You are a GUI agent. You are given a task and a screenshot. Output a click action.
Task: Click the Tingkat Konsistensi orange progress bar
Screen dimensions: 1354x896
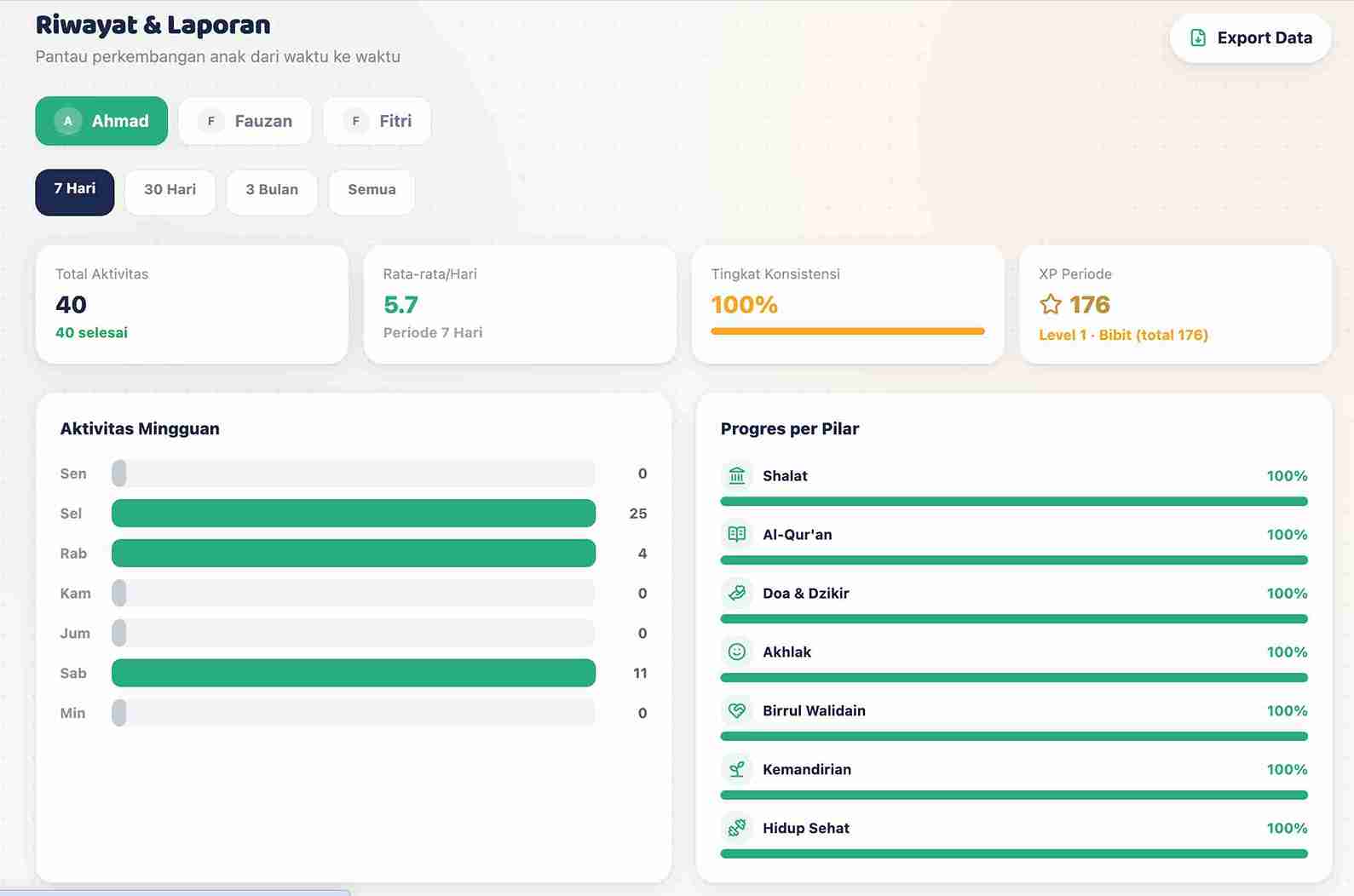click(x=848, y=331)
